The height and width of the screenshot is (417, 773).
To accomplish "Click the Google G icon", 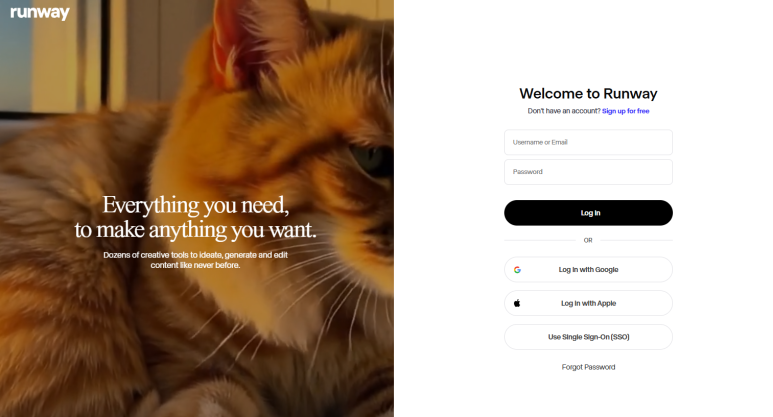I will [517, 270].
